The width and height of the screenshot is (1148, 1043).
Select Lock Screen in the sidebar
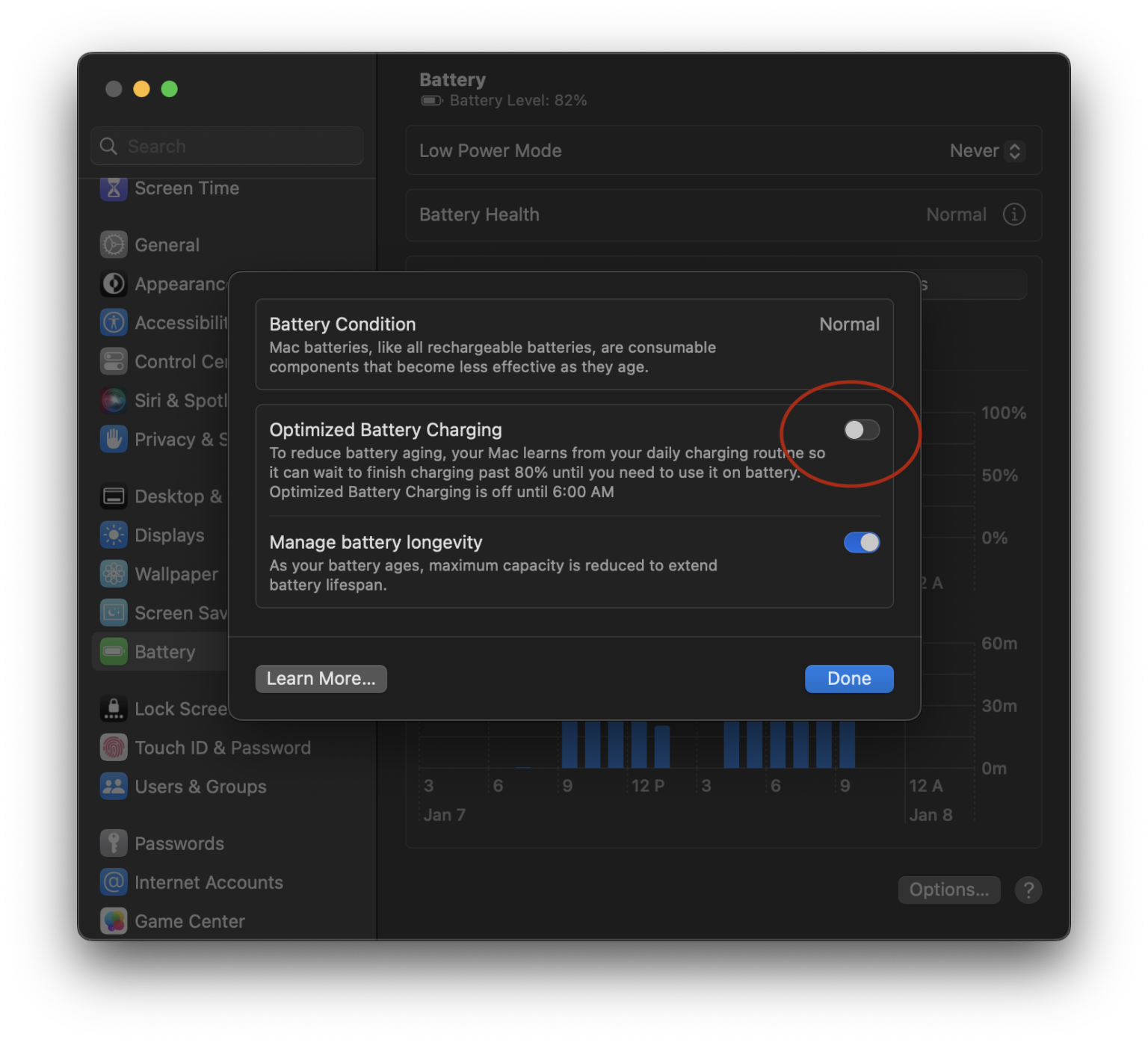tap(113, 708)
